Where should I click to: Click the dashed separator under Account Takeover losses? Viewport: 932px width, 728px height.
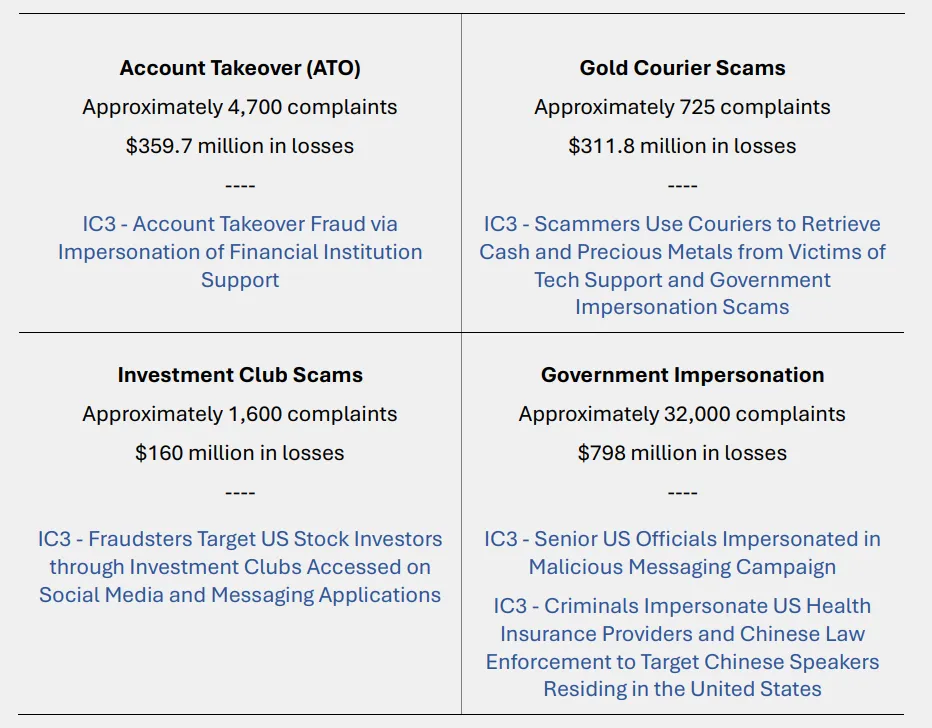[240, 186]
